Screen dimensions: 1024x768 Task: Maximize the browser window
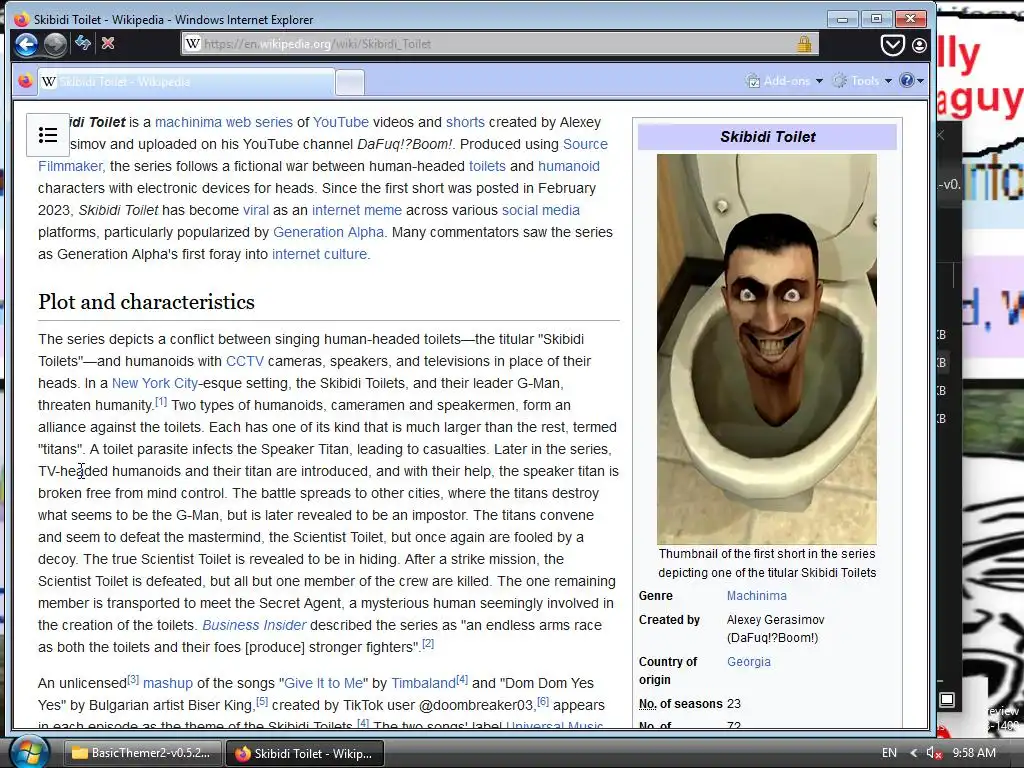pos(876,19)
